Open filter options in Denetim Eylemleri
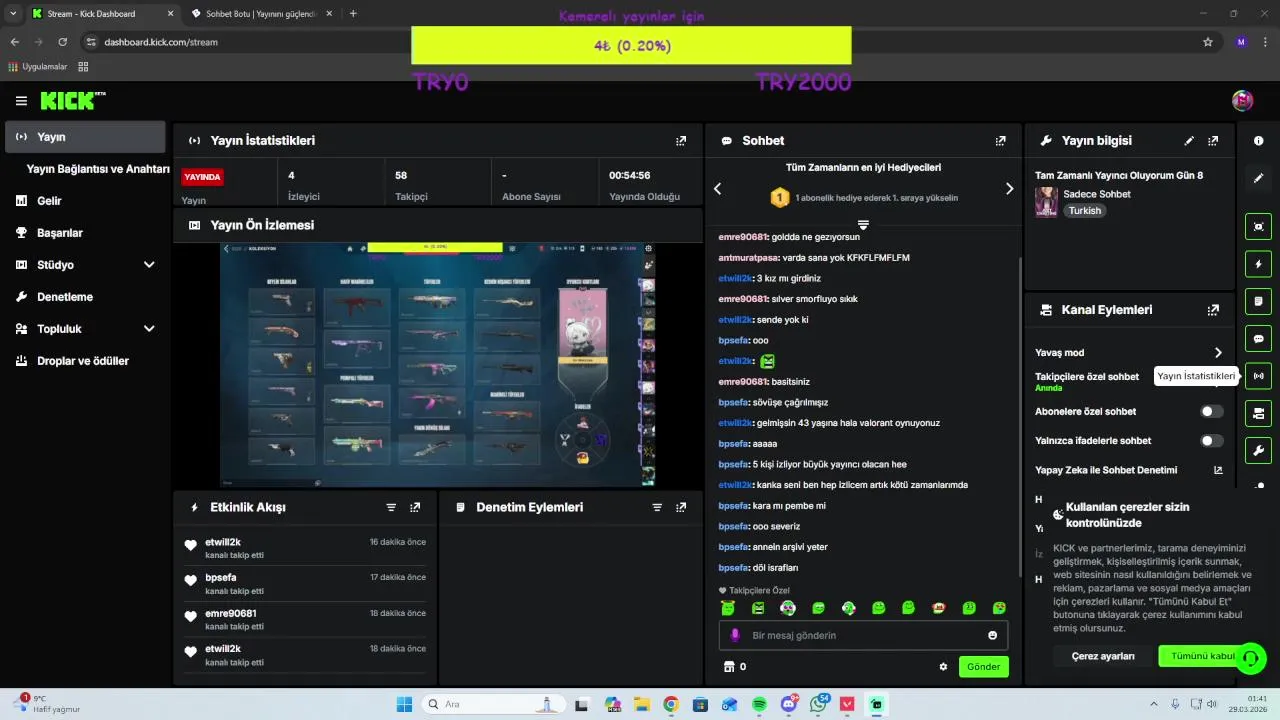This screenshot has height=720, width=1280. [x=657, y=507]
